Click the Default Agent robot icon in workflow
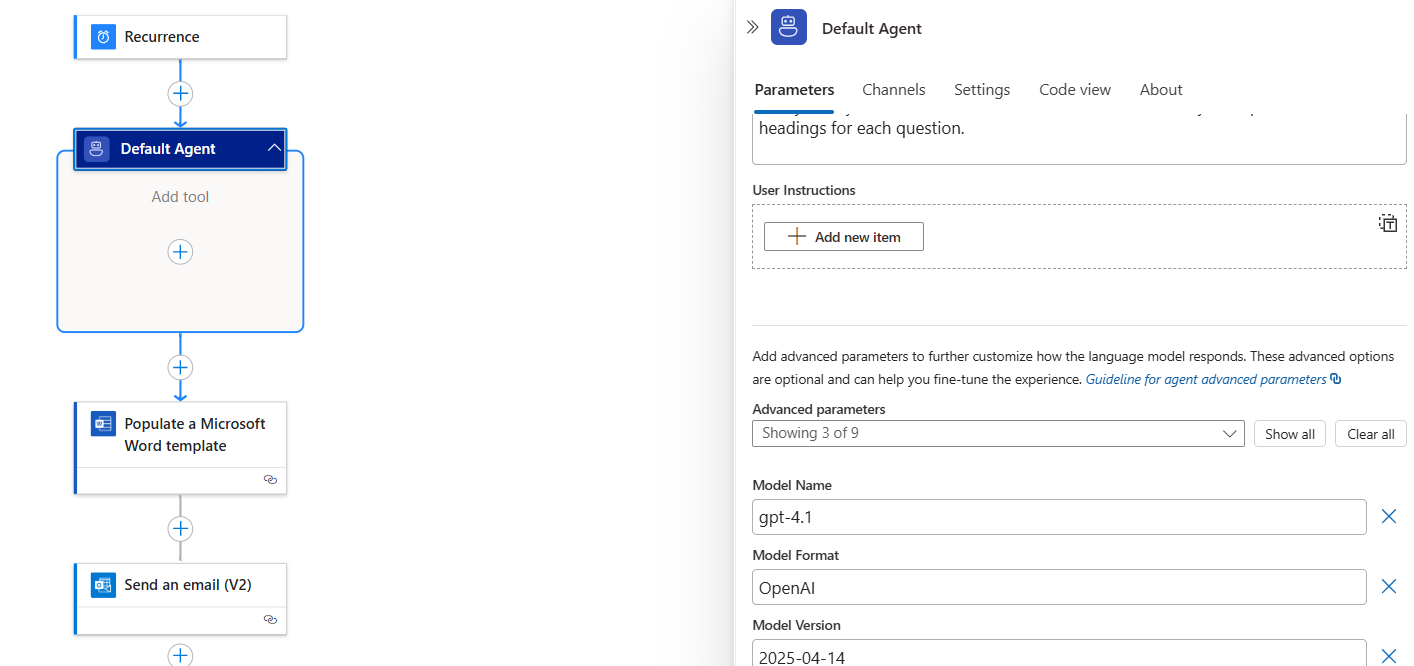1414x666 pixels. 96,149
